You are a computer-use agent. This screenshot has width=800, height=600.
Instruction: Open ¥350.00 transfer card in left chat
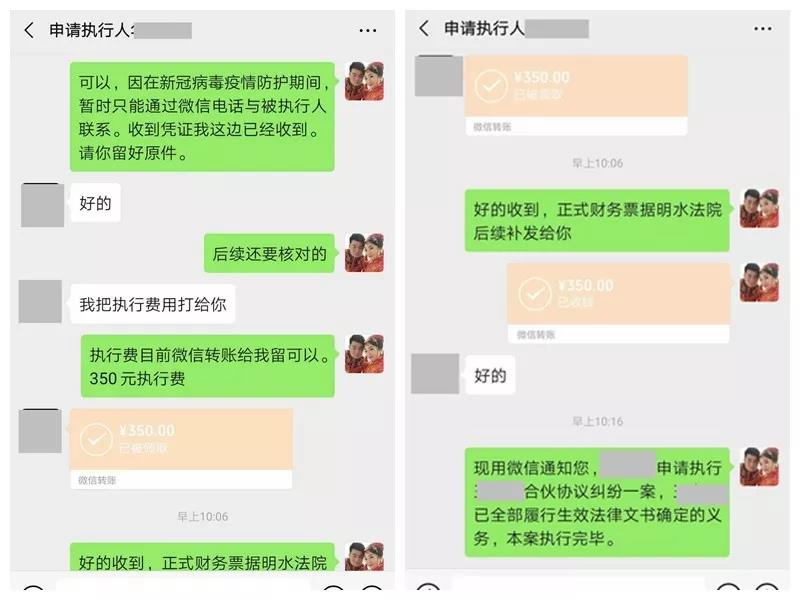pyautogui.click(x=181, y=449)
